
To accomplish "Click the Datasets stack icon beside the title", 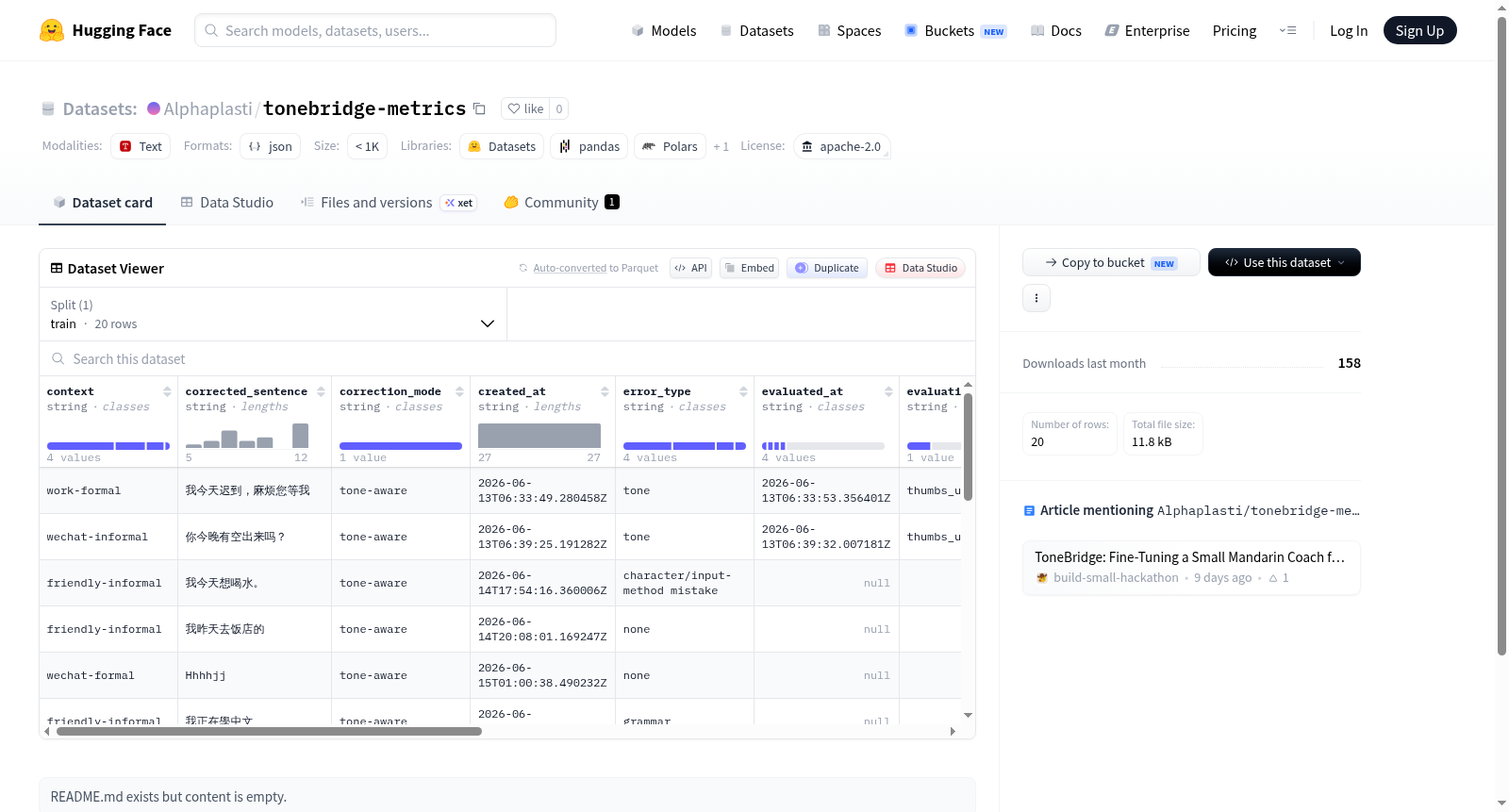I will coord(48,108).
